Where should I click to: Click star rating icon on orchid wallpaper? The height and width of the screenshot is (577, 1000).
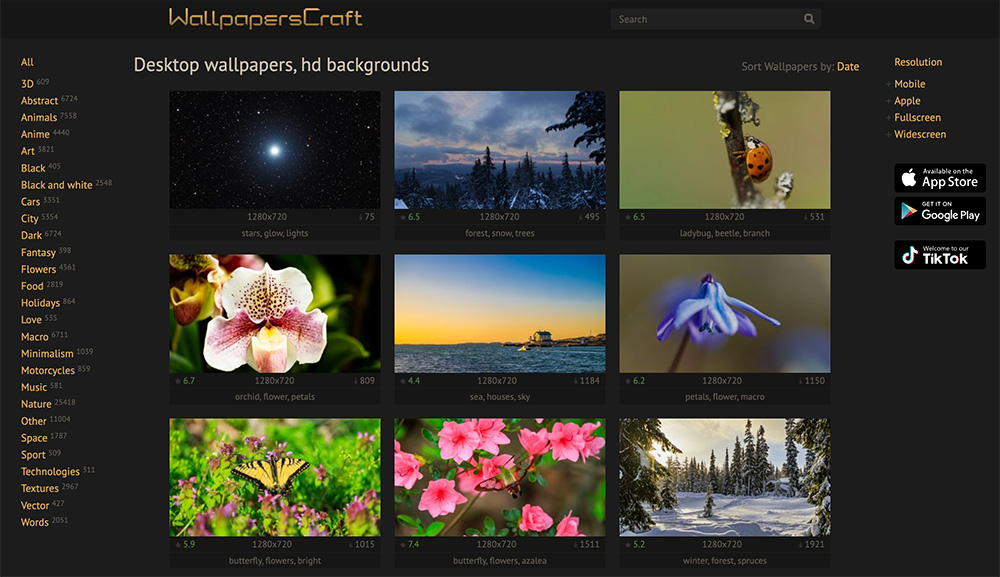coord(178,381)
